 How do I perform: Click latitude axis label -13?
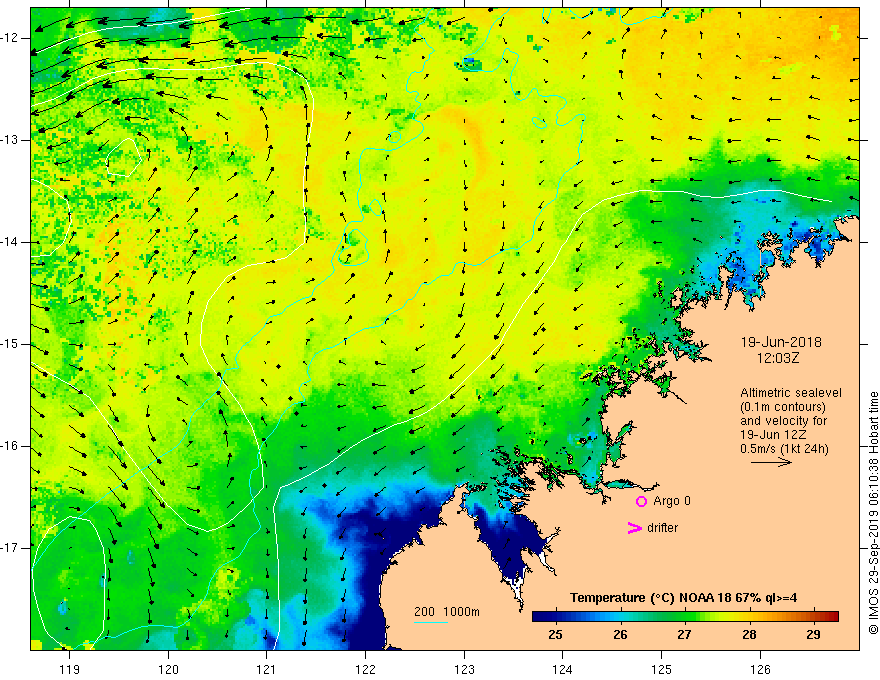pos(10,140)
